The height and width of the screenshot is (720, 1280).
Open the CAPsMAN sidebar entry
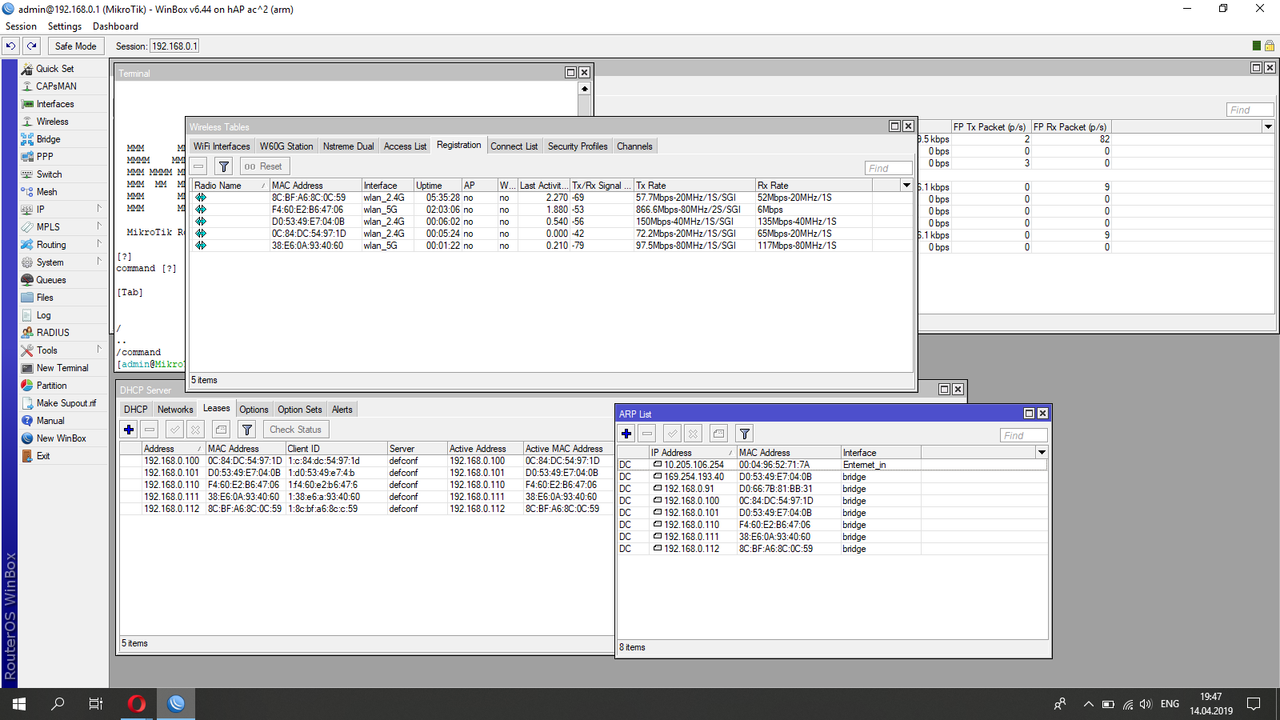tap(56, 86)
